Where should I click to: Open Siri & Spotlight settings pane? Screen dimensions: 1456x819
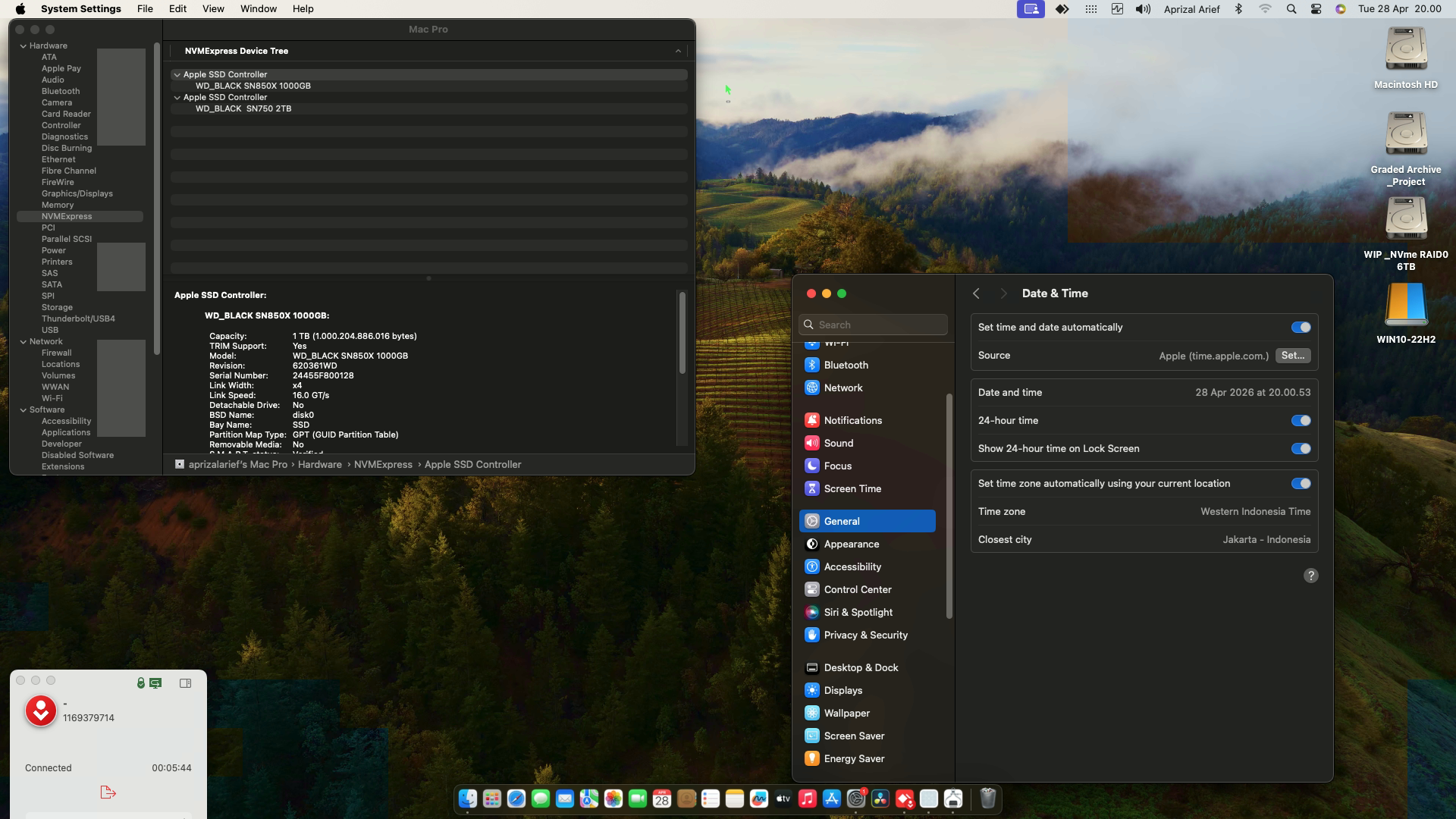click(x=867, y=612)
